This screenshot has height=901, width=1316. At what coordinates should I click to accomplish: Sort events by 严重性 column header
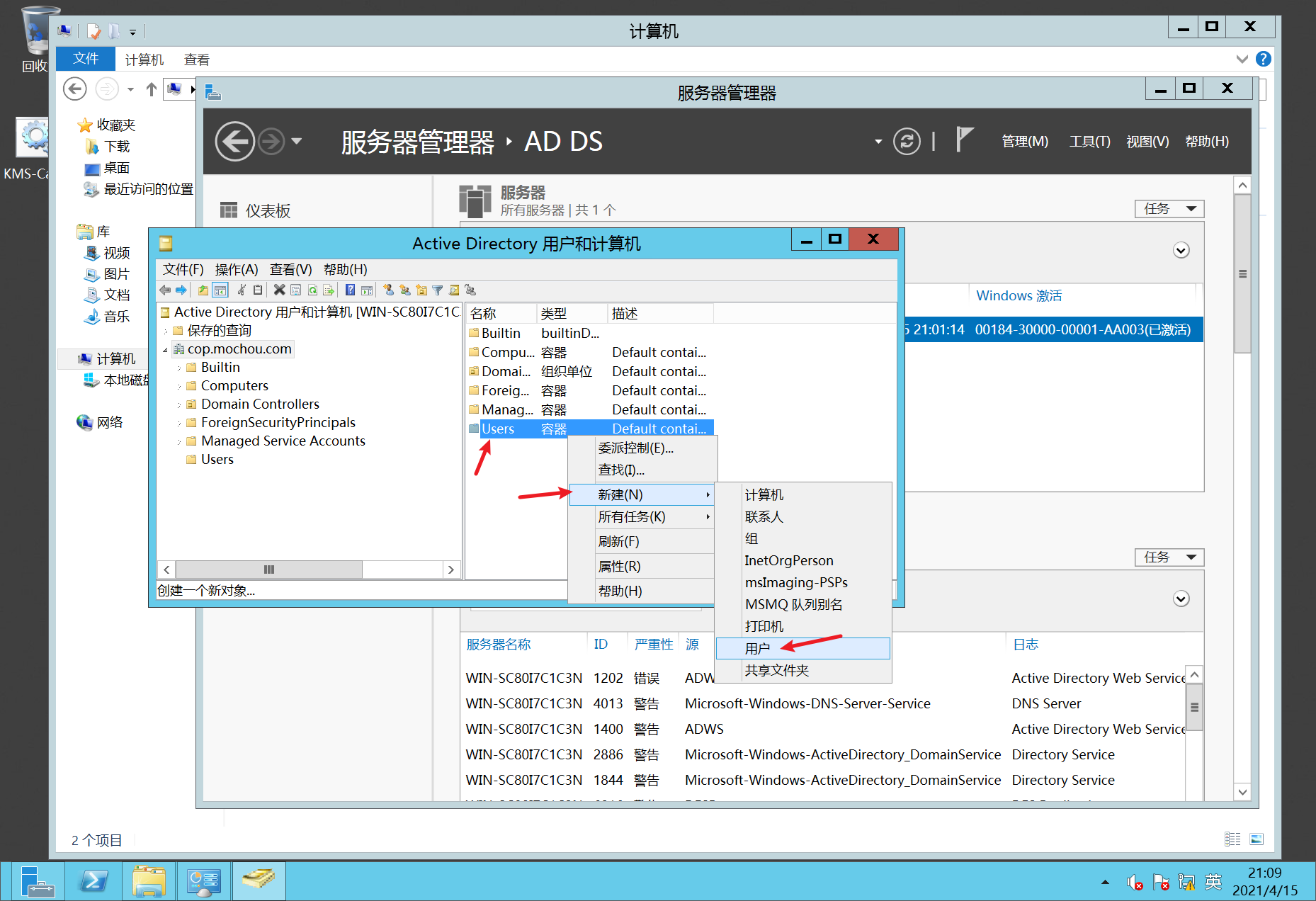[653, 644]
